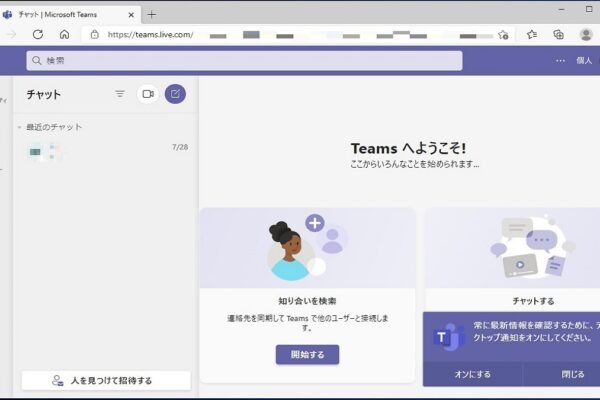Select the チャット | Microsoft Teams tab

(x=69, y=15)
